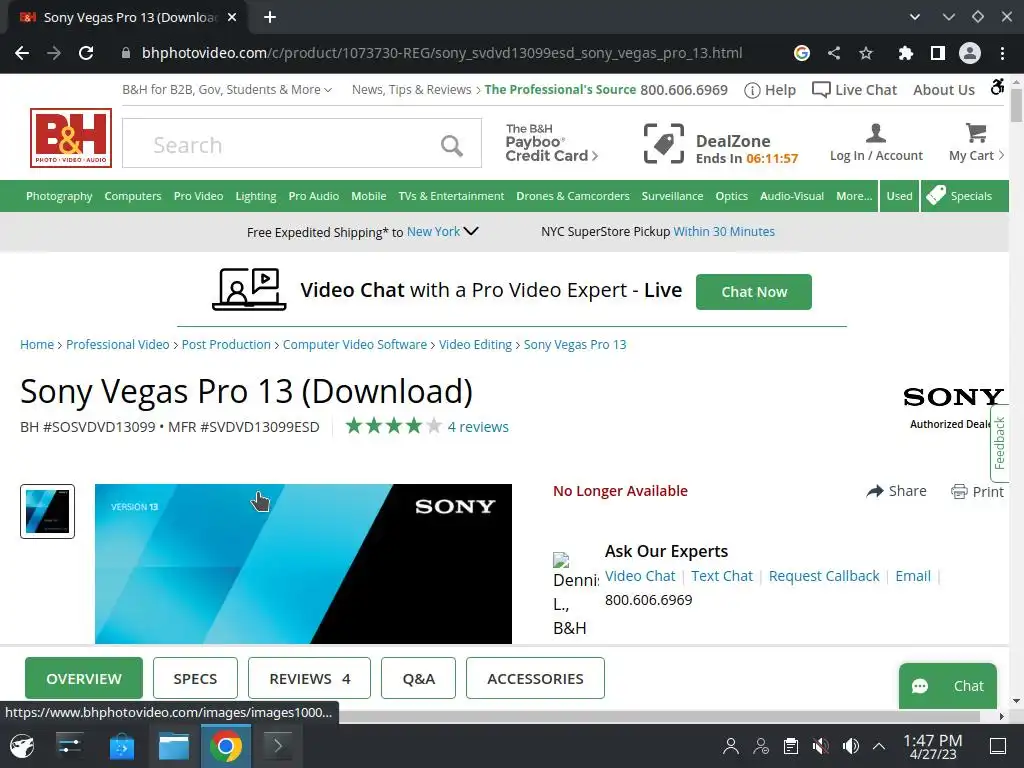
Task: Open the More... category menu
Action: [854, 196]
